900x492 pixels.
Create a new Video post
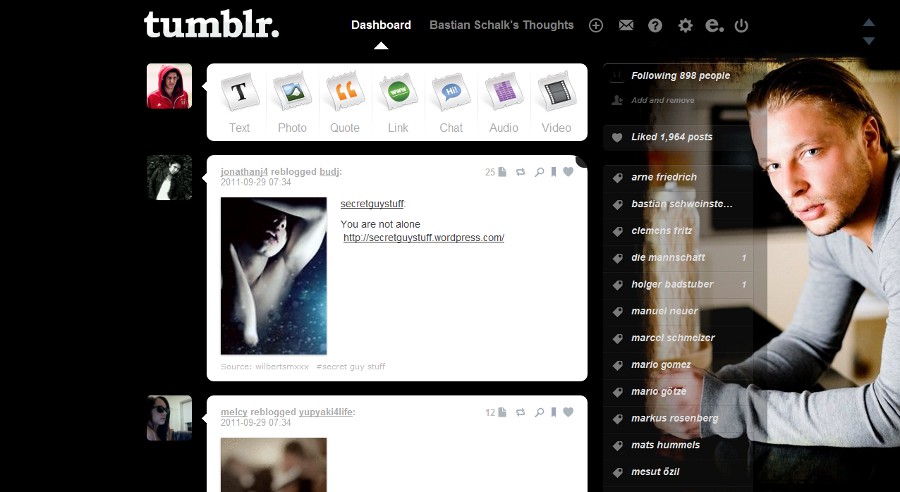tap(556, 102)
